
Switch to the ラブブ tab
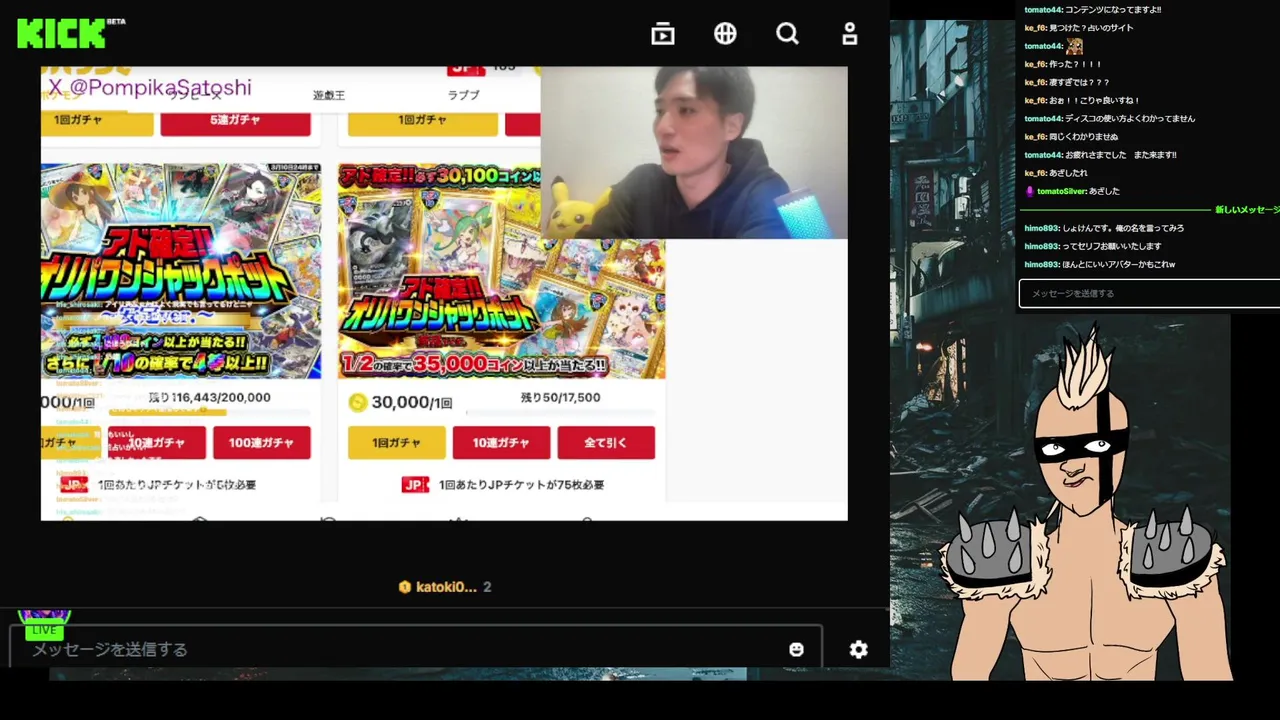463,95
